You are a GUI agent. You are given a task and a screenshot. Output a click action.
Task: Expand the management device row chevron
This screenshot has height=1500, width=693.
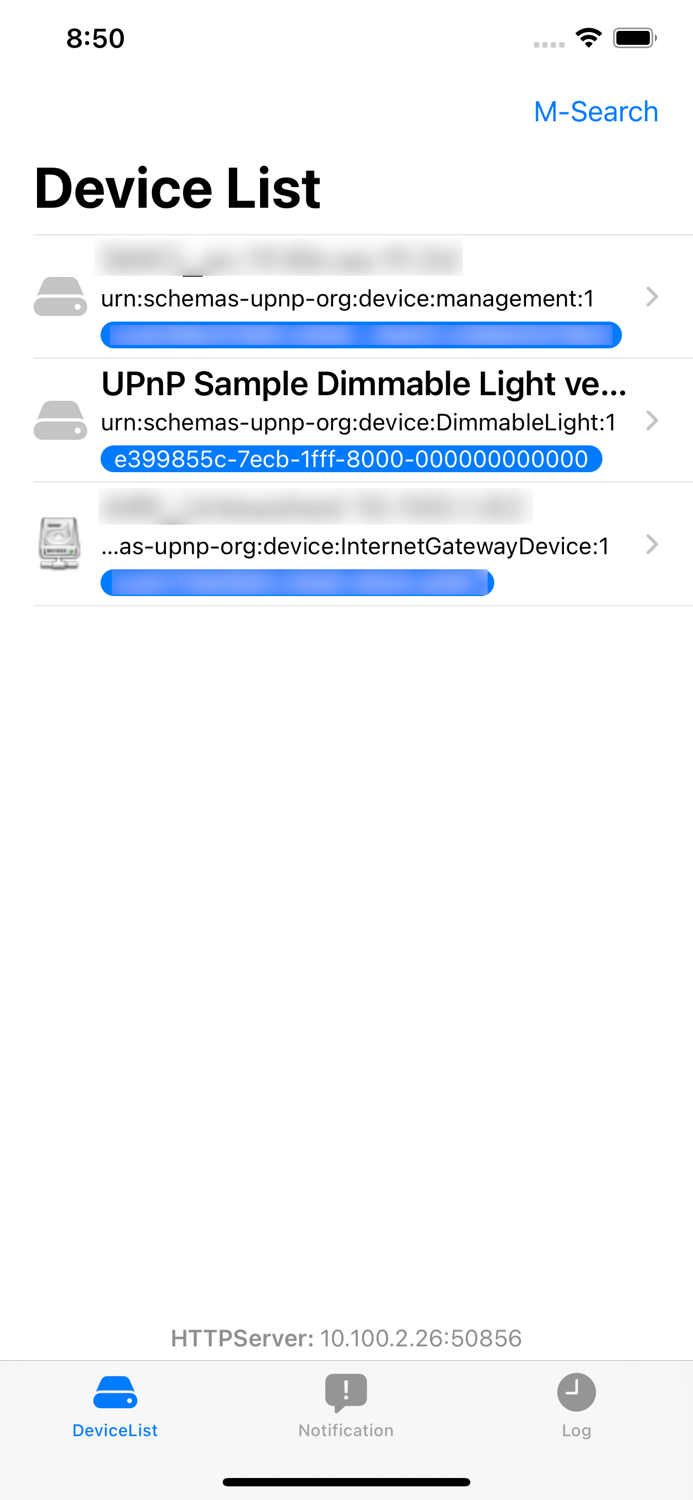tap(651, 296)
